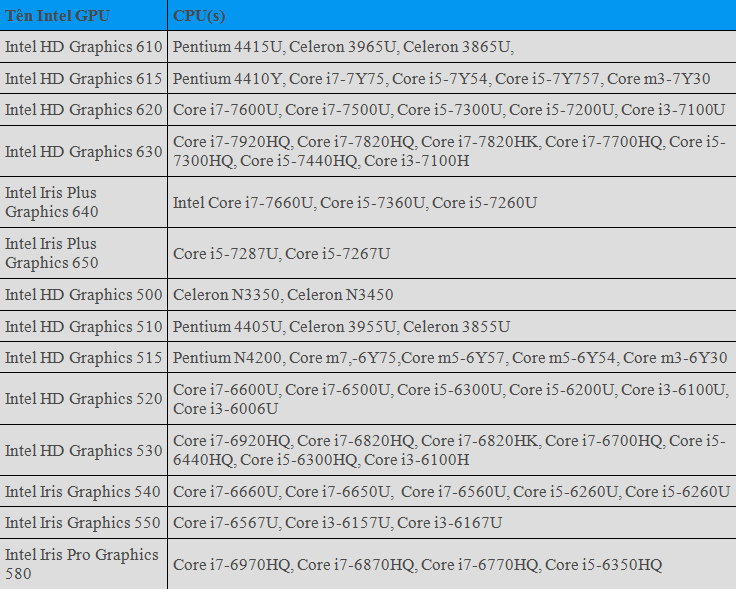This screenshot has height=589, width=736.
Task: Select the Intel HD Graphics 515 cell
Action: tap(83, 358)
